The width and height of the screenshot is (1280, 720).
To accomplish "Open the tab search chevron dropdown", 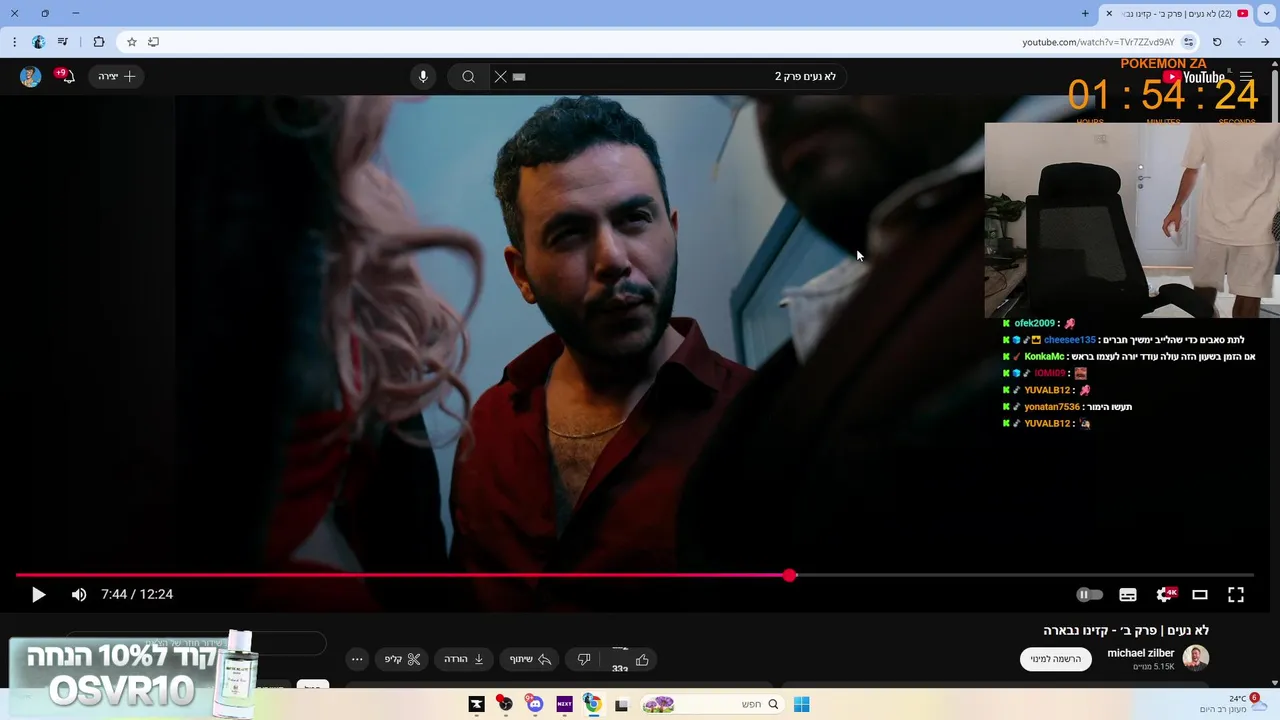I will [1267, 13].
